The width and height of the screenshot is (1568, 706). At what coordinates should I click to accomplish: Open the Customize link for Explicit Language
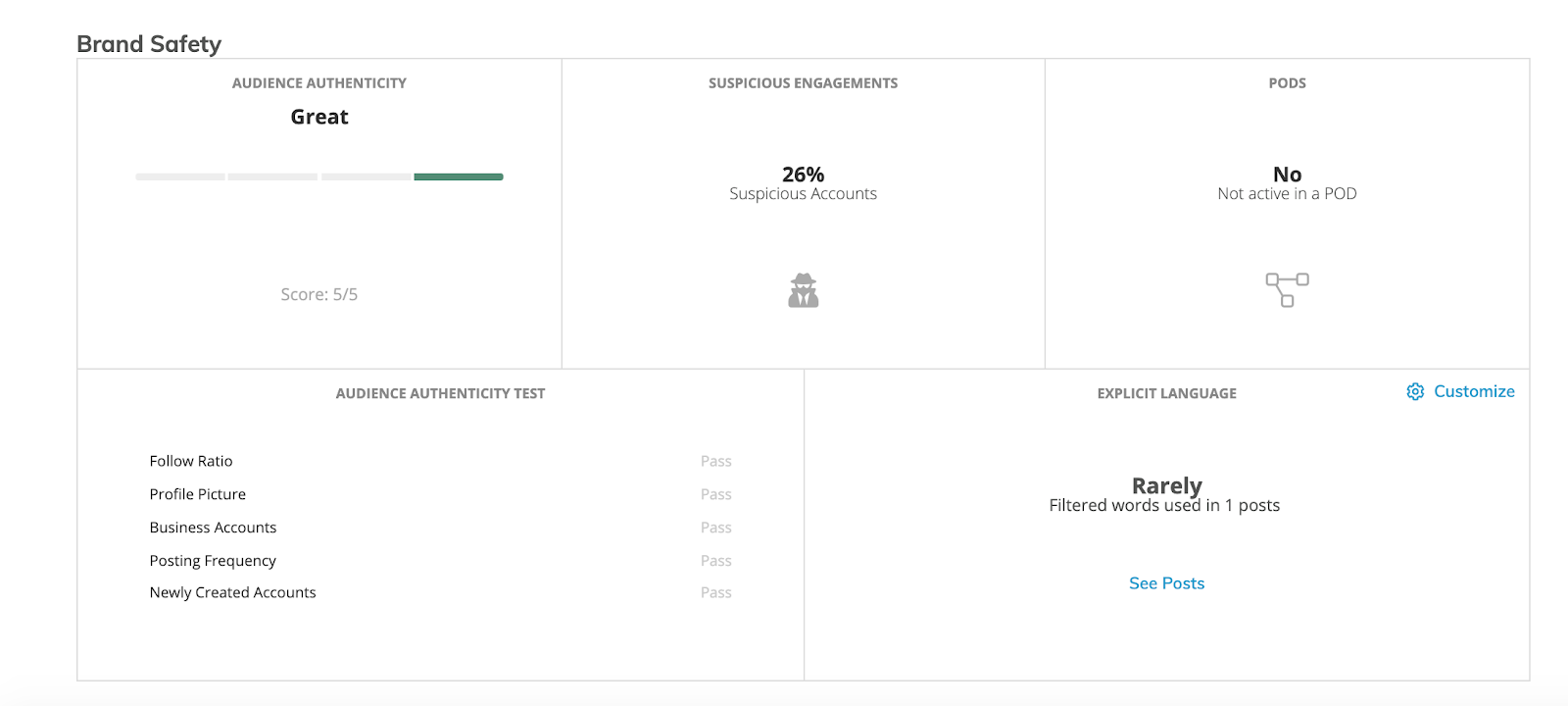(x=1461, y=391)
